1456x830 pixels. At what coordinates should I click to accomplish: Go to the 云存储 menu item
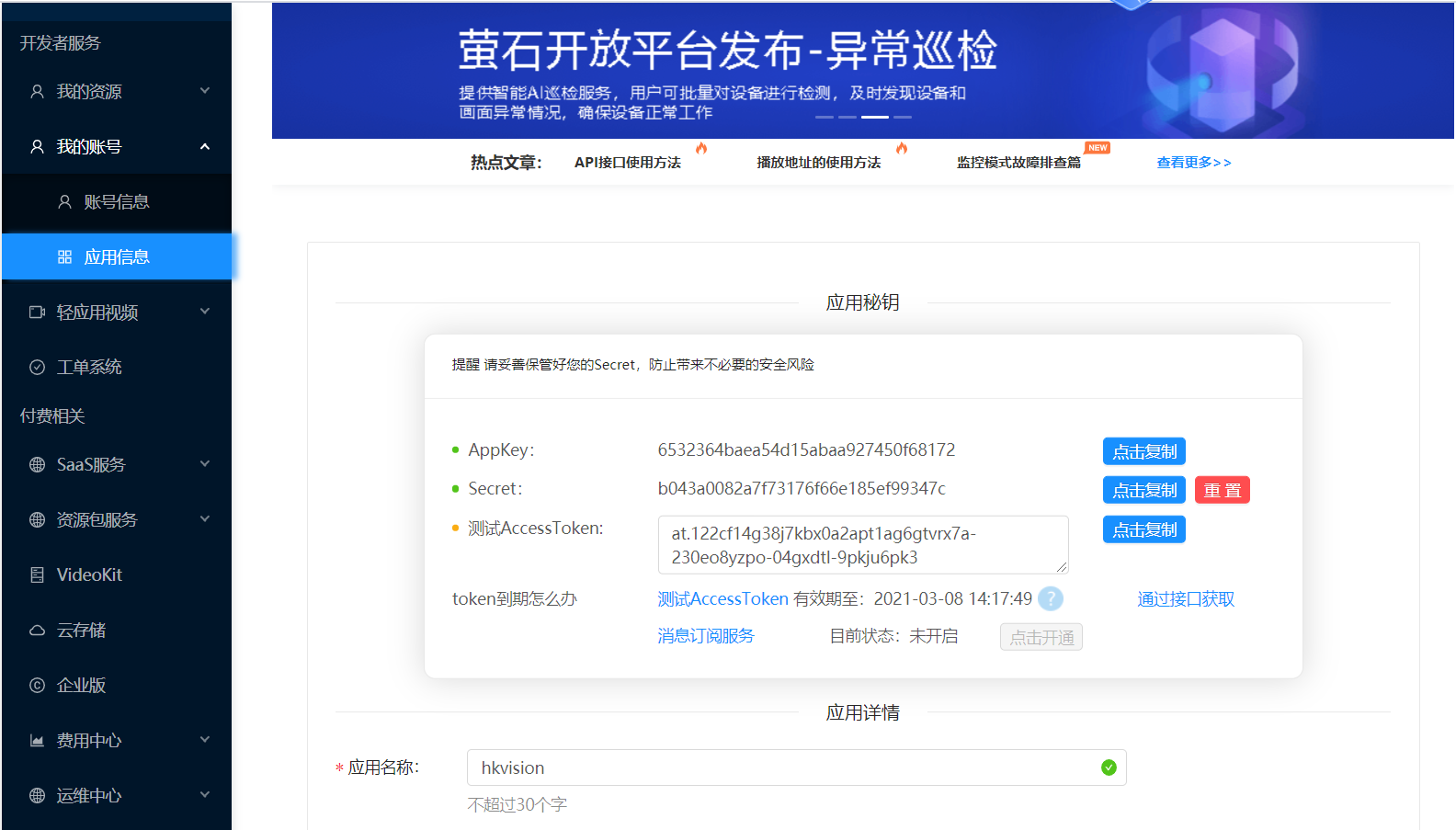[117, 631]
